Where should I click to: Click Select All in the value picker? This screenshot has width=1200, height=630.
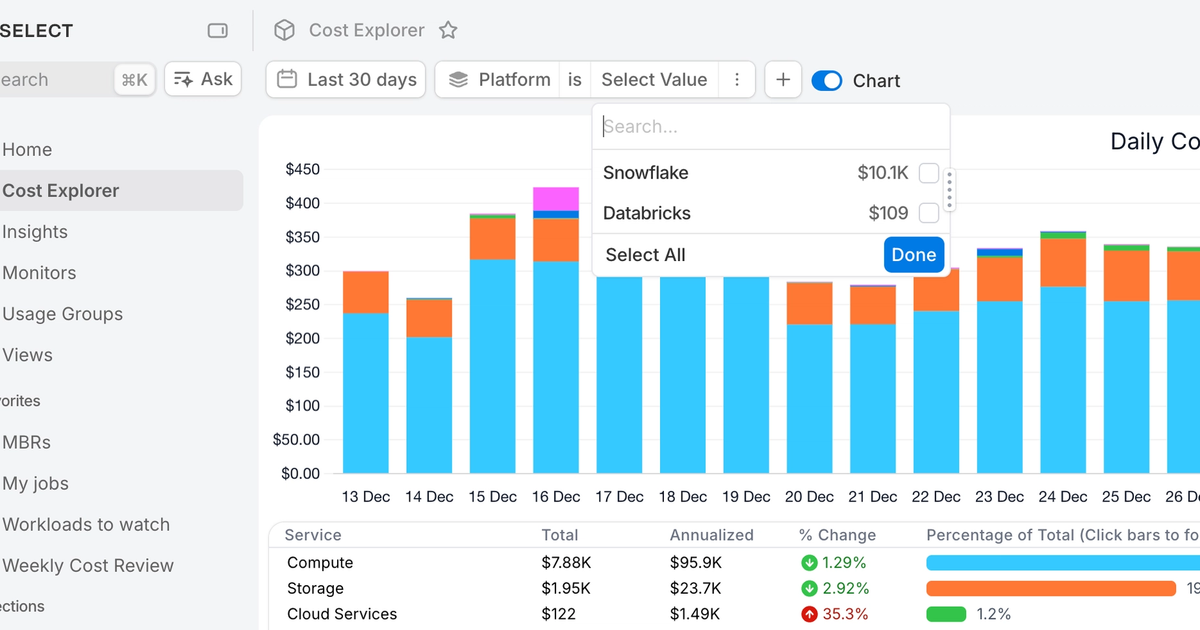644,254
